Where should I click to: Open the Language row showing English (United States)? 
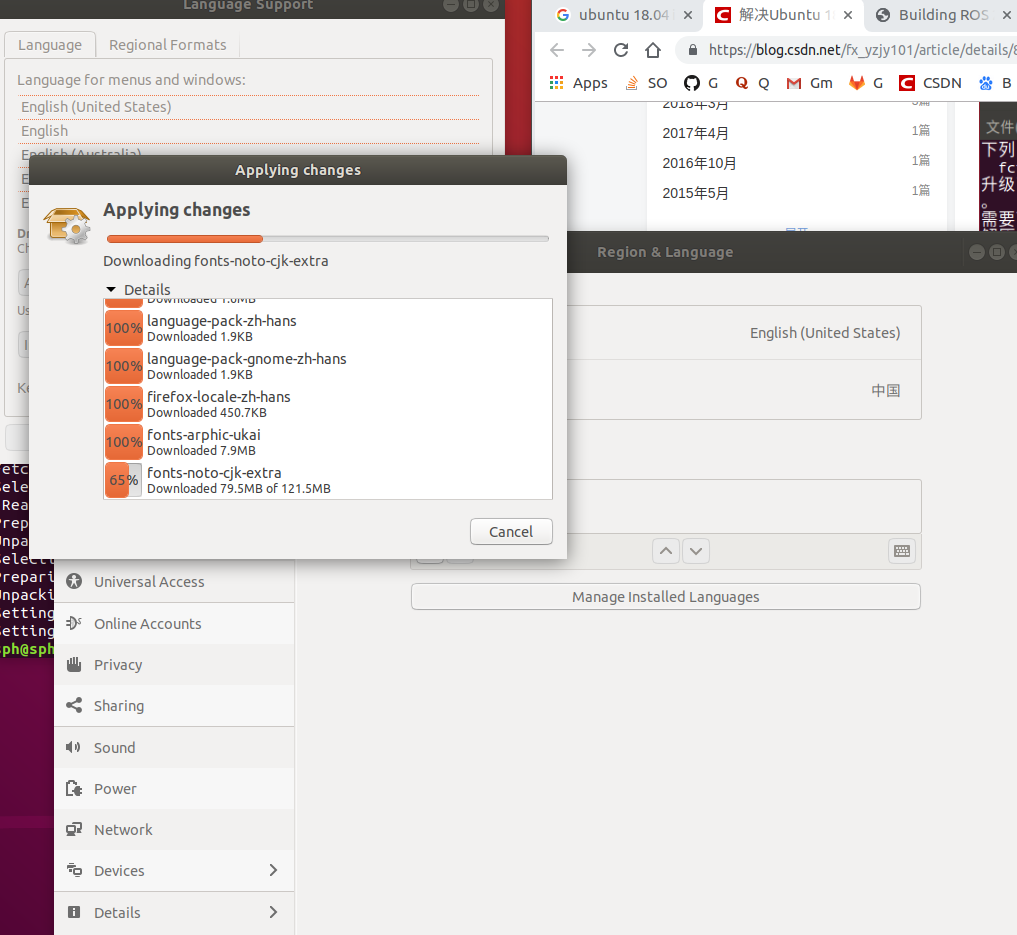pos(744,333)
